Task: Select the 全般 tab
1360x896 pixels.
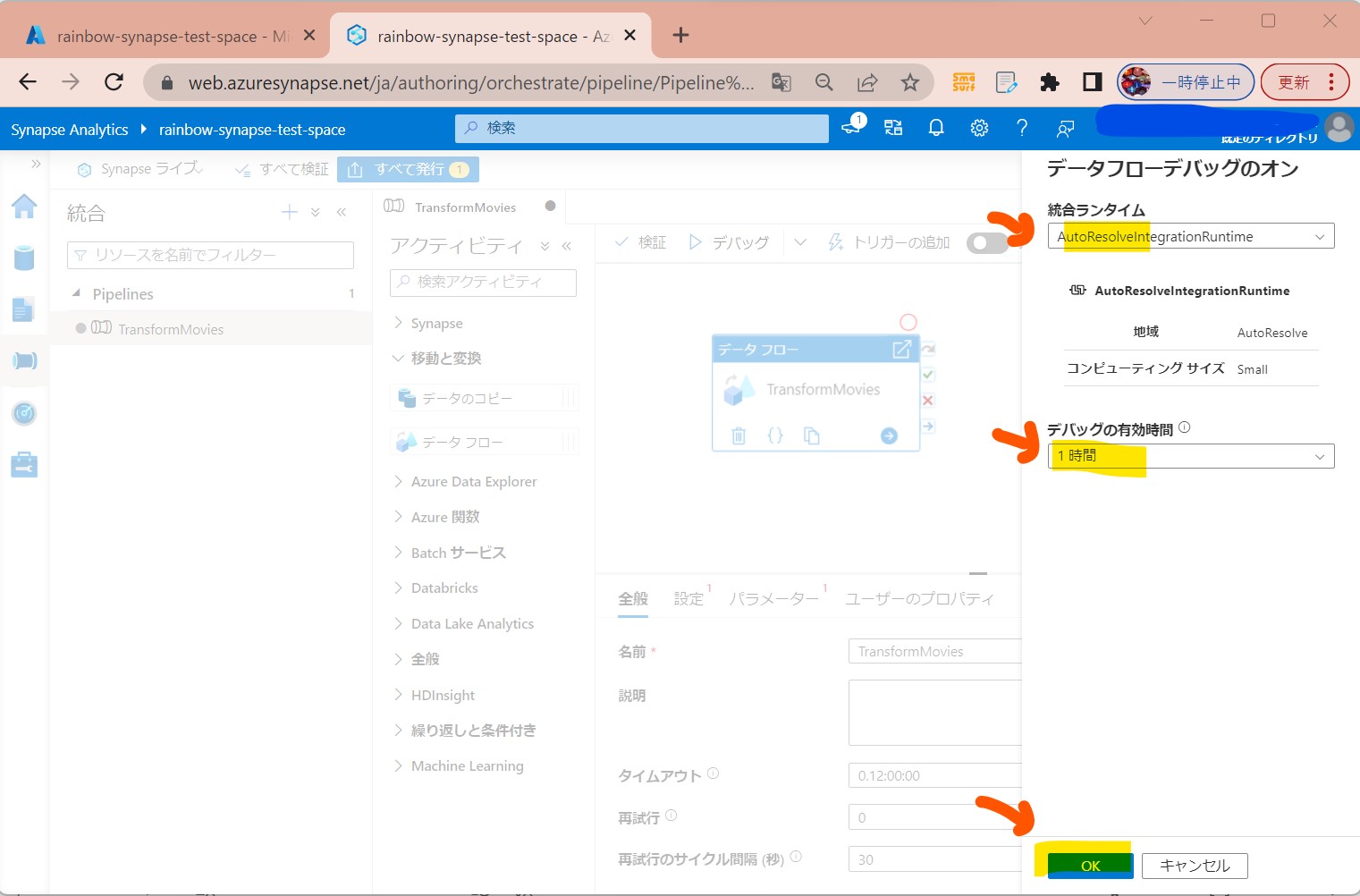Action: 633,599
